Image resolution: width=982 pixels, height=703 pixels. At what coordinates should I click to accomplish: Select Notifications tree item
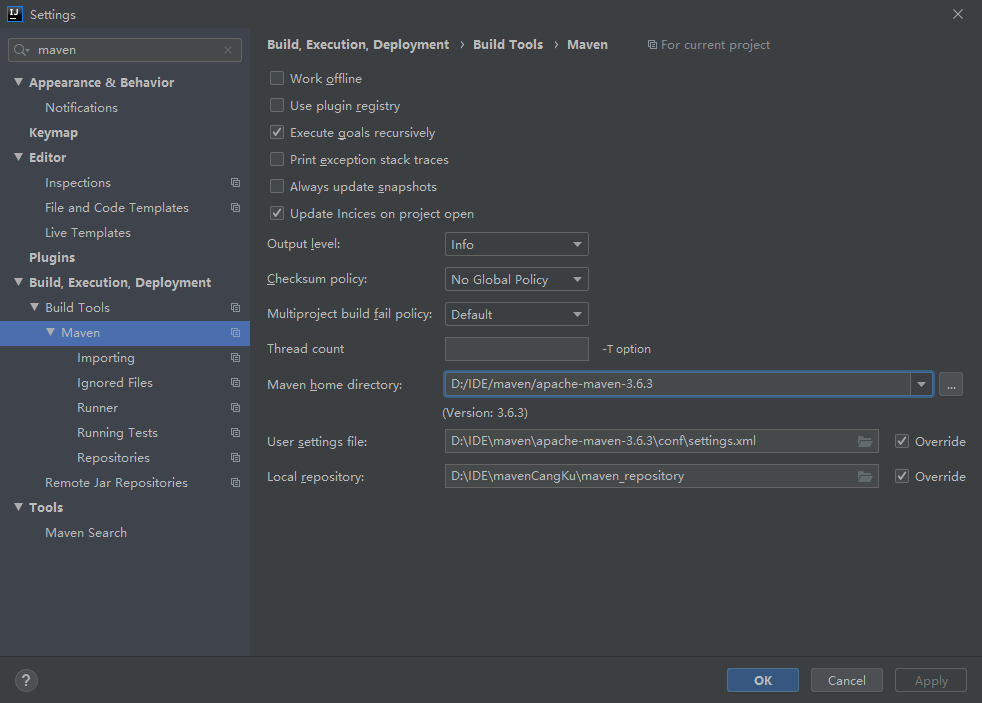(81, 108)
